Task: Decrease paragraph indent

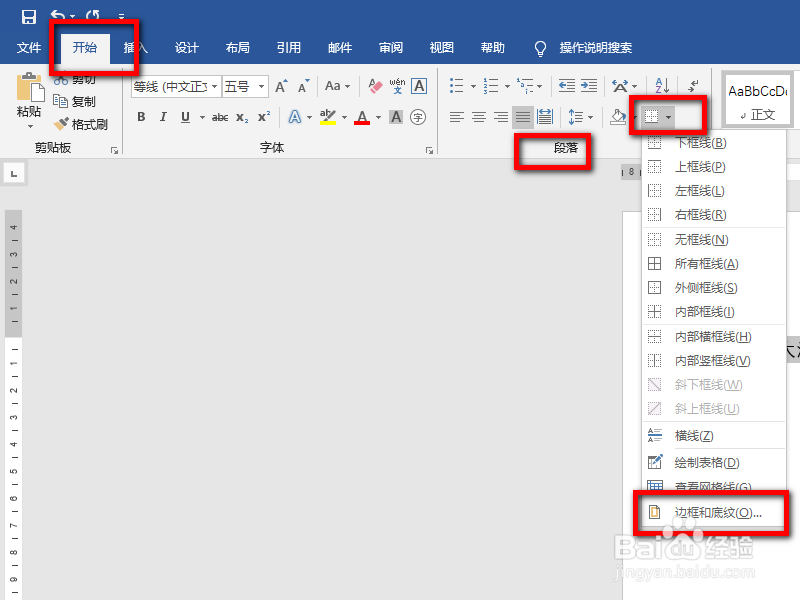Action: (566, 86)
